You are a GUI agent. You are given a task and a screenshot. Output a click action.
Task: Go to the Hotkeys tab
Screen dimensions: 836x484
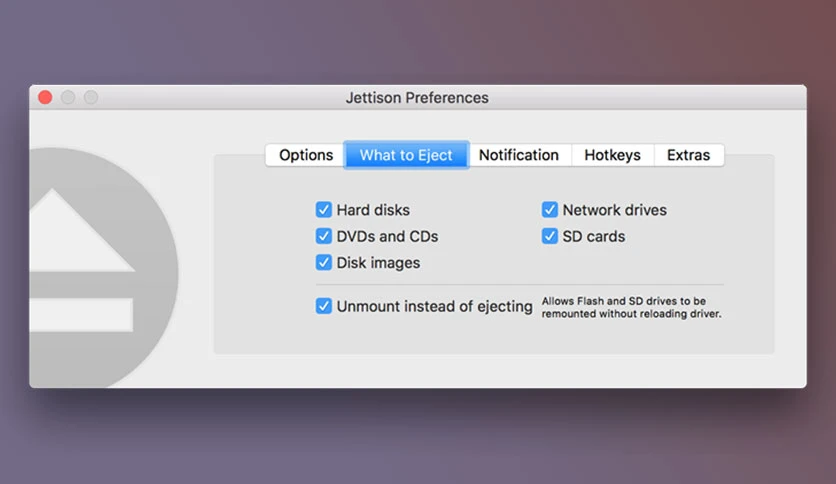613,155
